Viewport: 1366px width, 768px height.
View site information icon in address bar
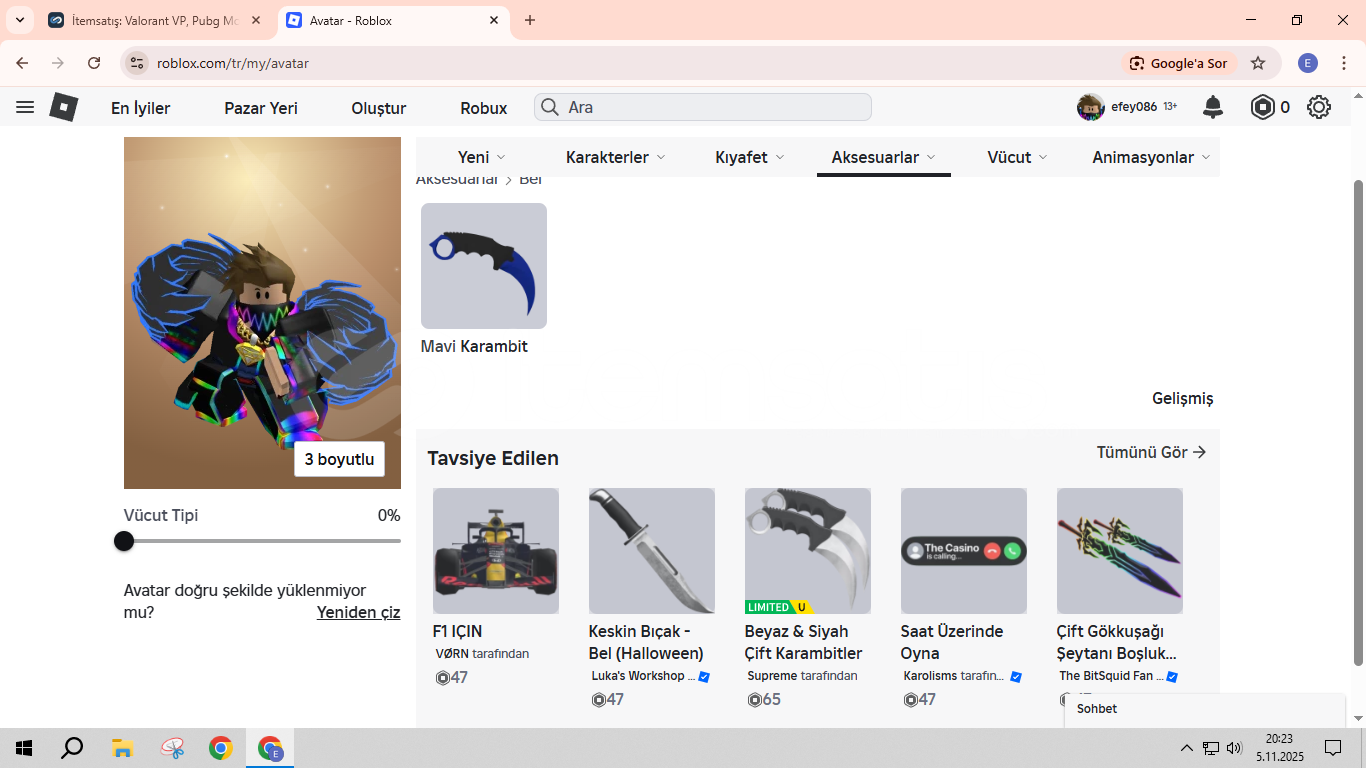(x=137, y=63)
